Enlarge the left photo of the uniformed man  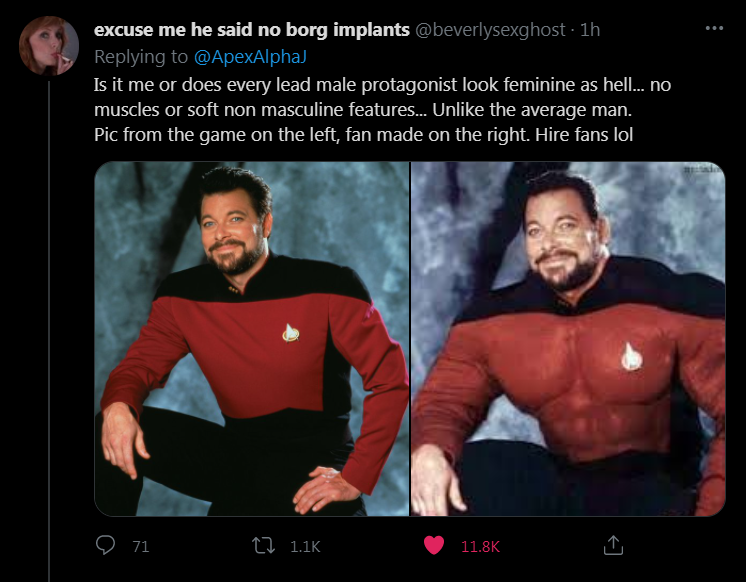click(x=252, y=339)
